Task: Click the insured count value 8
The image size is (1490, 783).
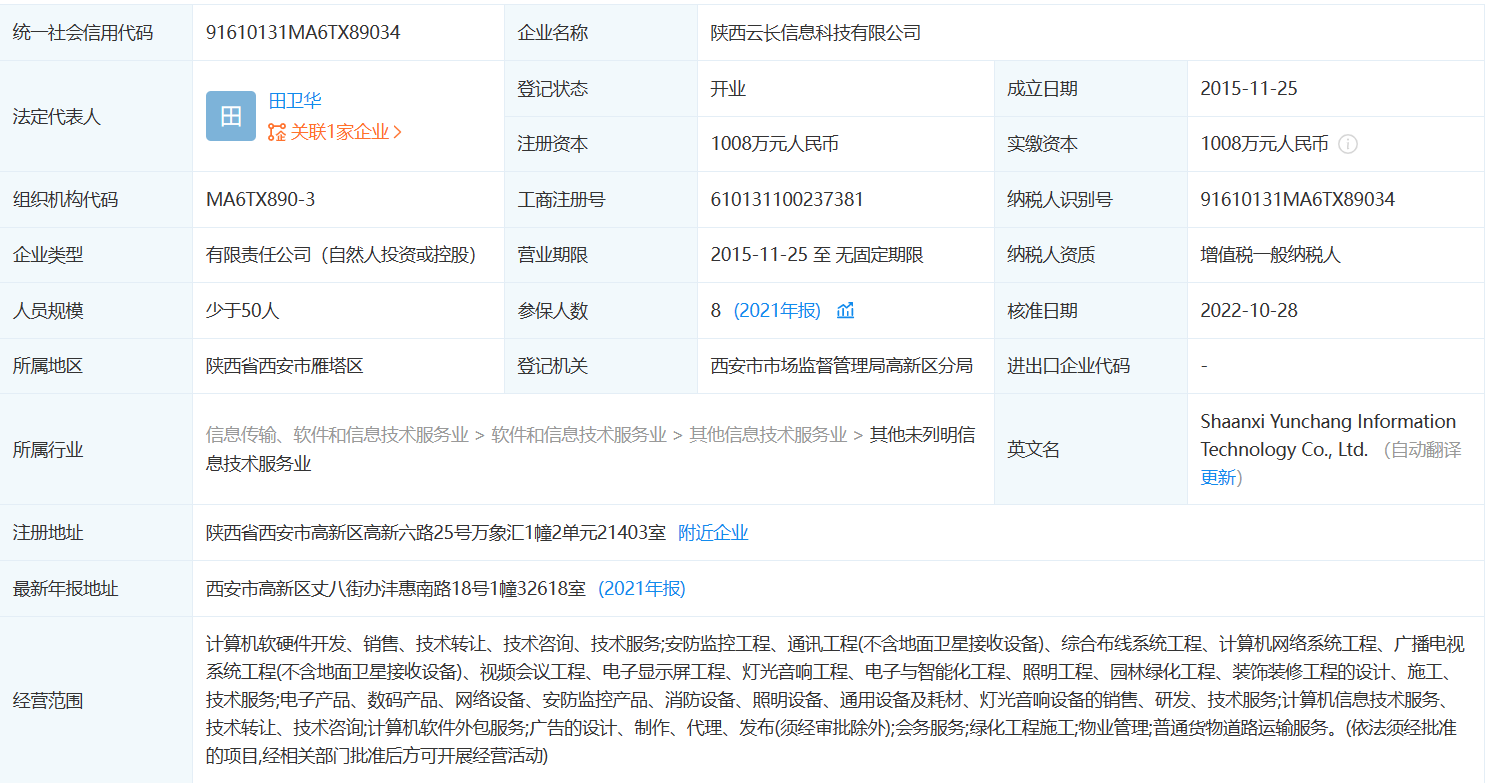Action: 716,310
